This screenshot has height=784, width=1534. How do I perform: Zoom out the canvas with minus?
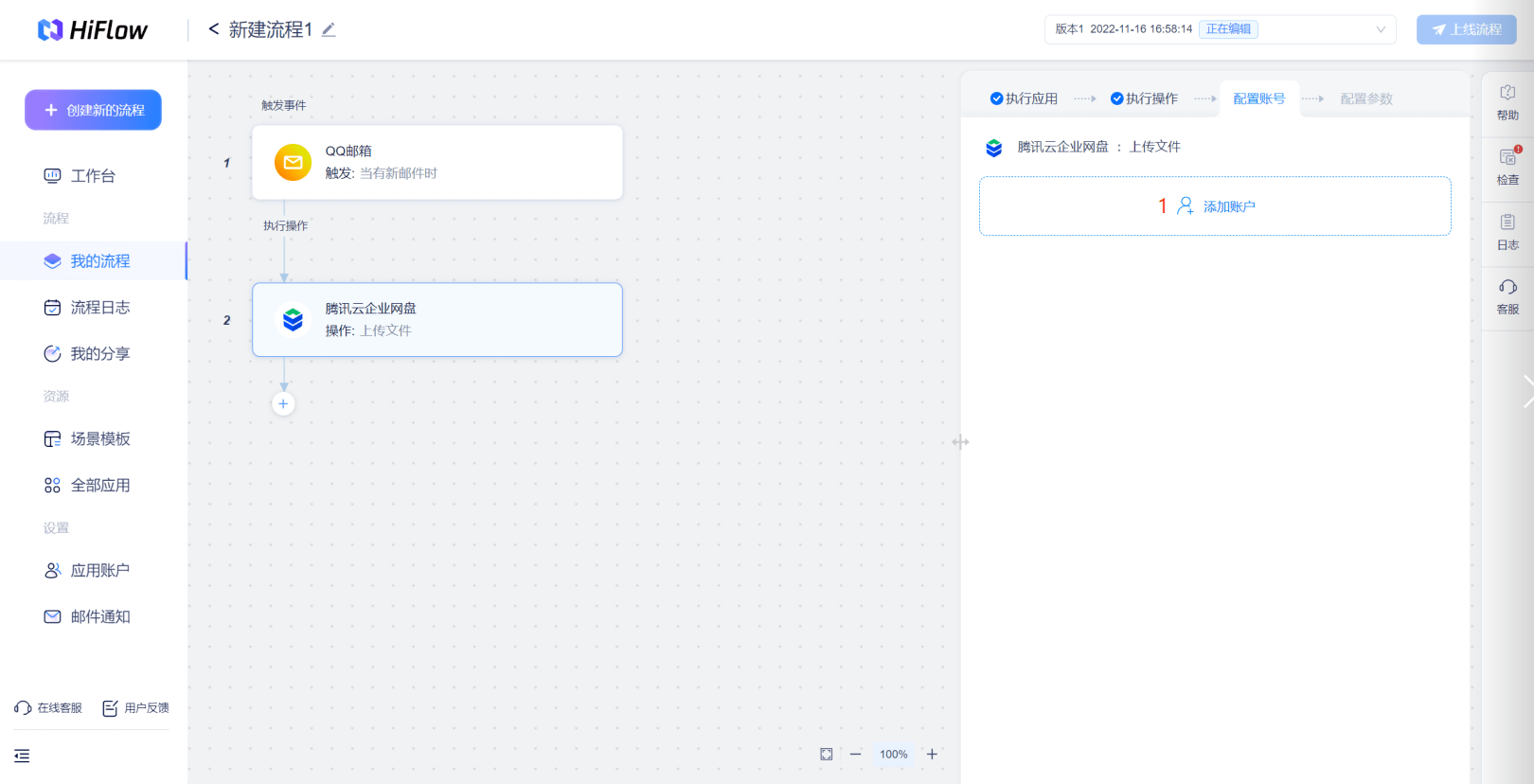click(856, 755)
